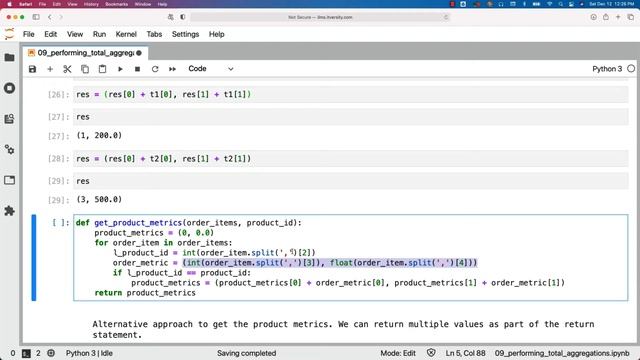Open the Run menu
640x360 pixels.
point(99,34)
